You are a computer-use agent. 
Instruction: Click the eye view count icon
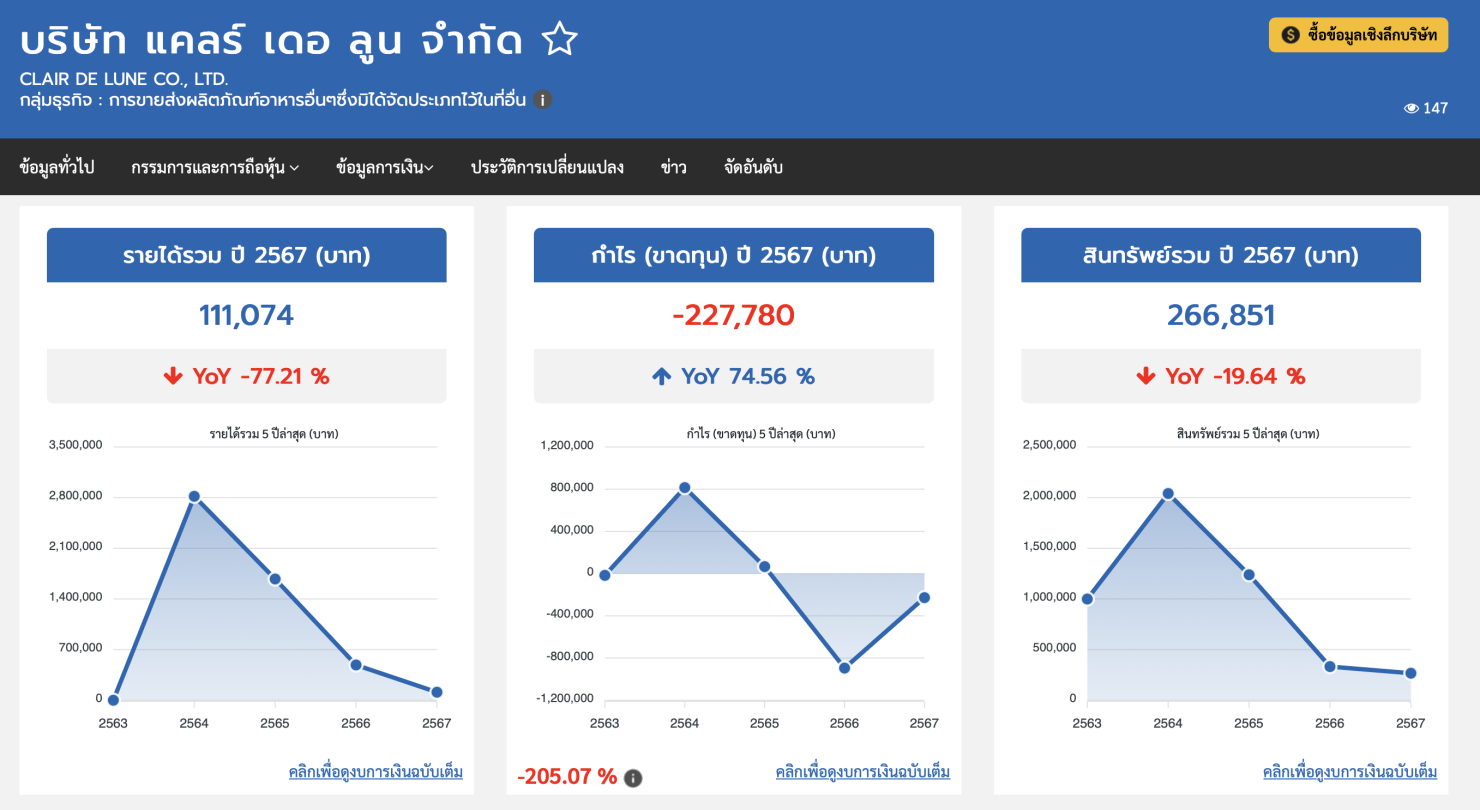point(1411,108)
